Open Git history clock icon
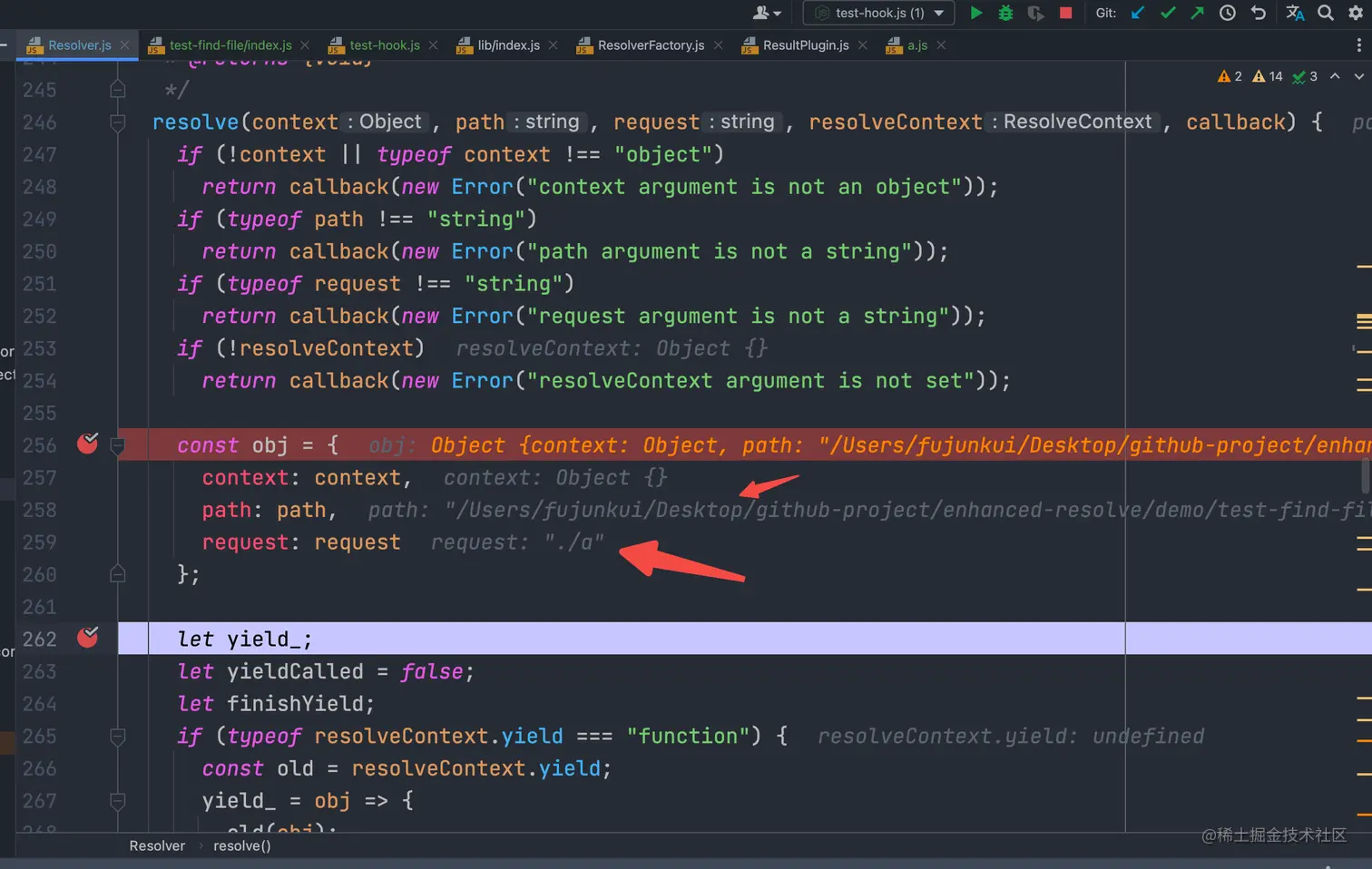The width and height of the screenshot is (1372, 869). (1228, 13)
